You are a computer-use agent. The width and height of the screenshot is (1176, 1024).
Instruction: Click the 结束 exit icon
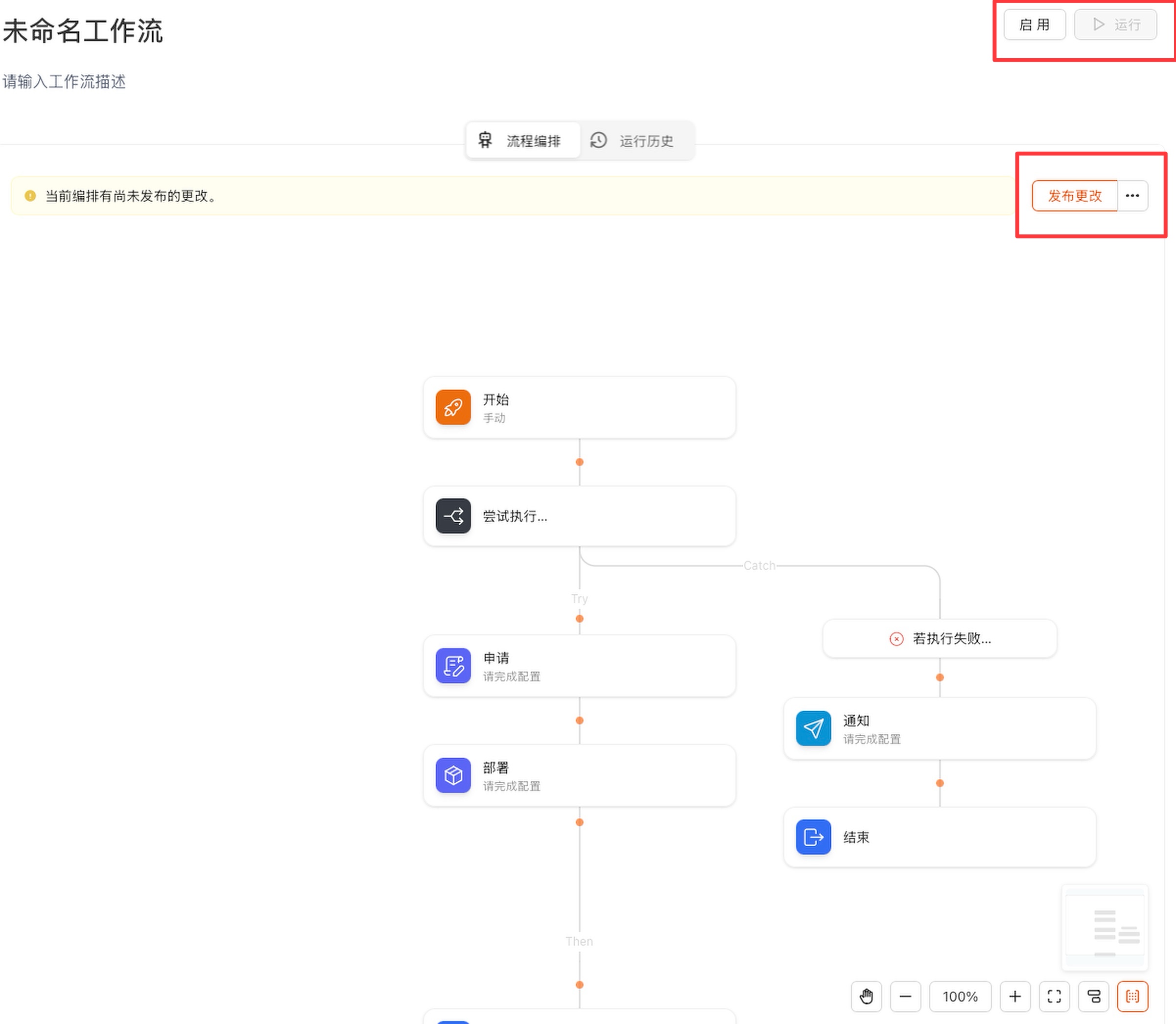[x=813, y=837]
